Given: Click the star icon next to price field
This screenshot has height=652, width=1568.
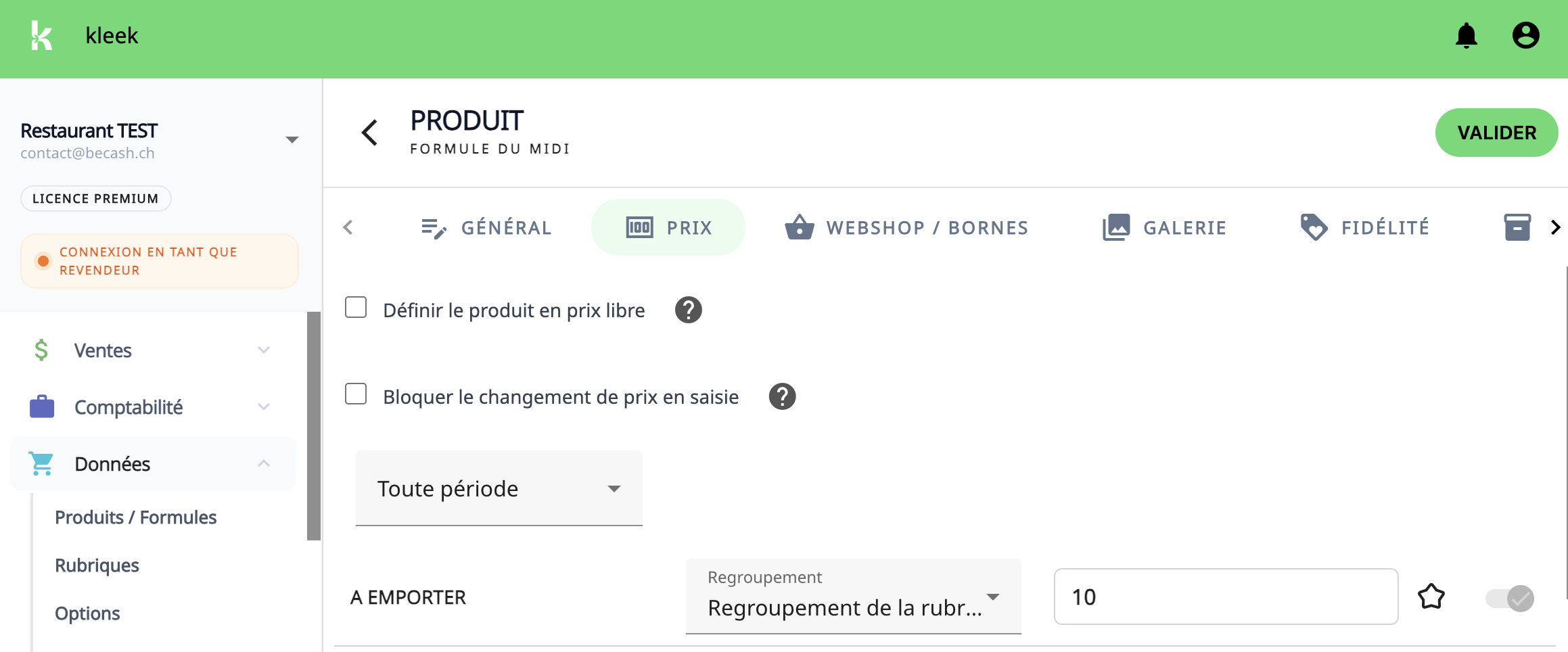Looking at the screenshot, I should coord(1431,597).
